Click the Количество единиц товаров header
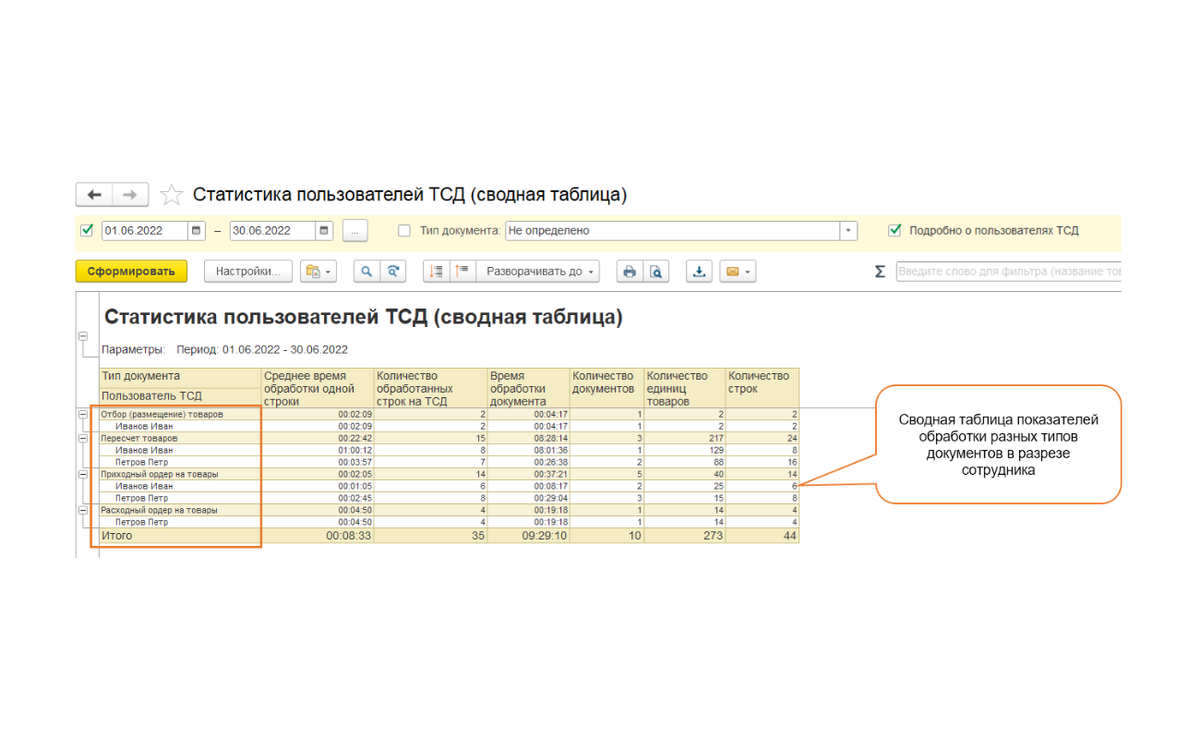The height and width of the screenshot is (739, 1200). tap(685, 388)
